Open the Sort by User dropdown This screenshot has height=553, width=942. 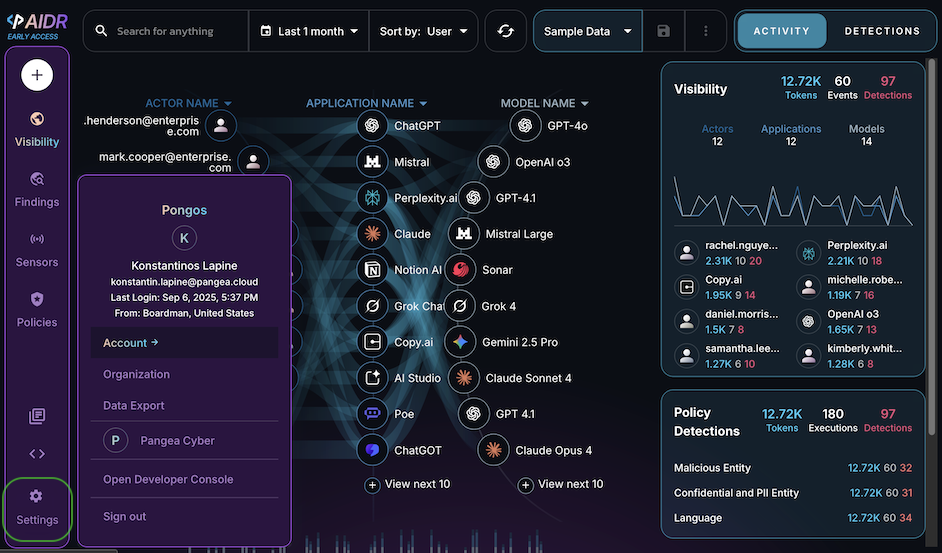[423, 31]
